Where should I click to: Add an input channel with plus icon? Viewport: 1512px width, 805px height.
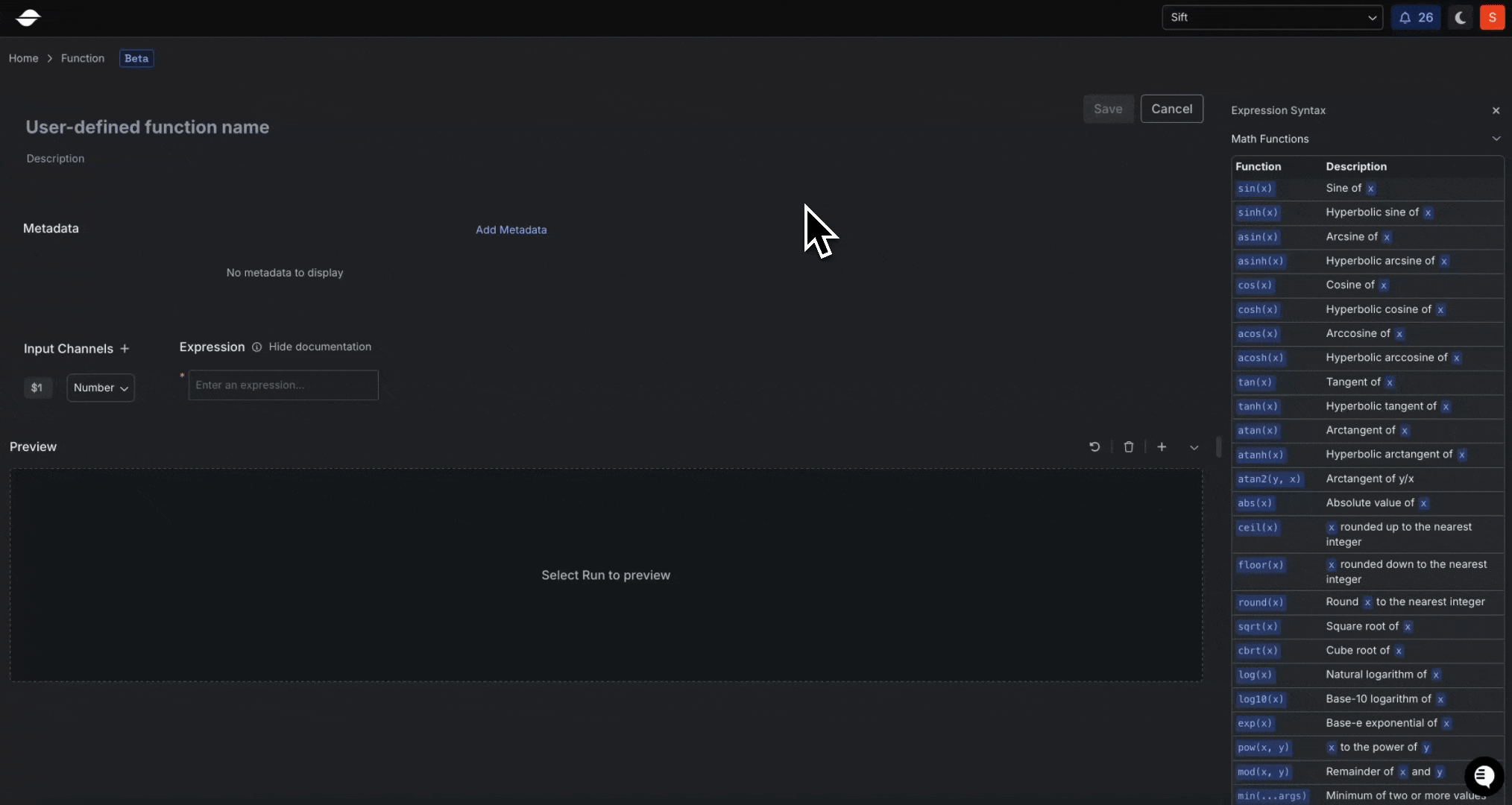(125, 349)
